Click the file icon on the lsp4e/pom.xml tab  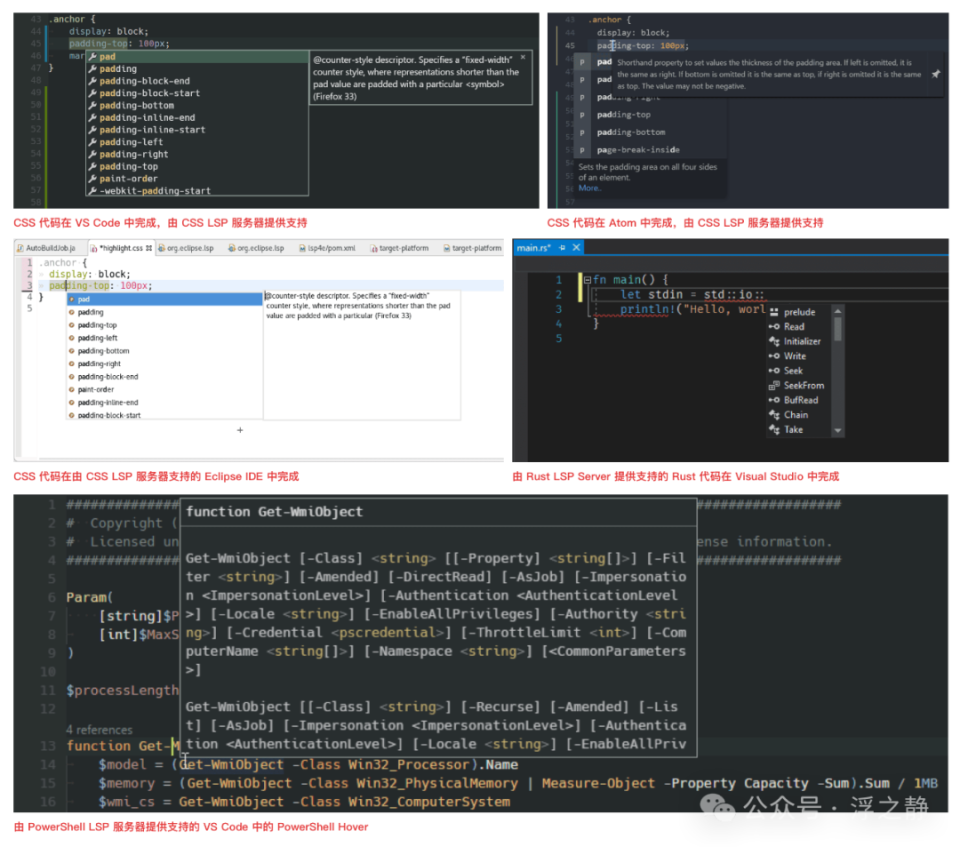302,248
